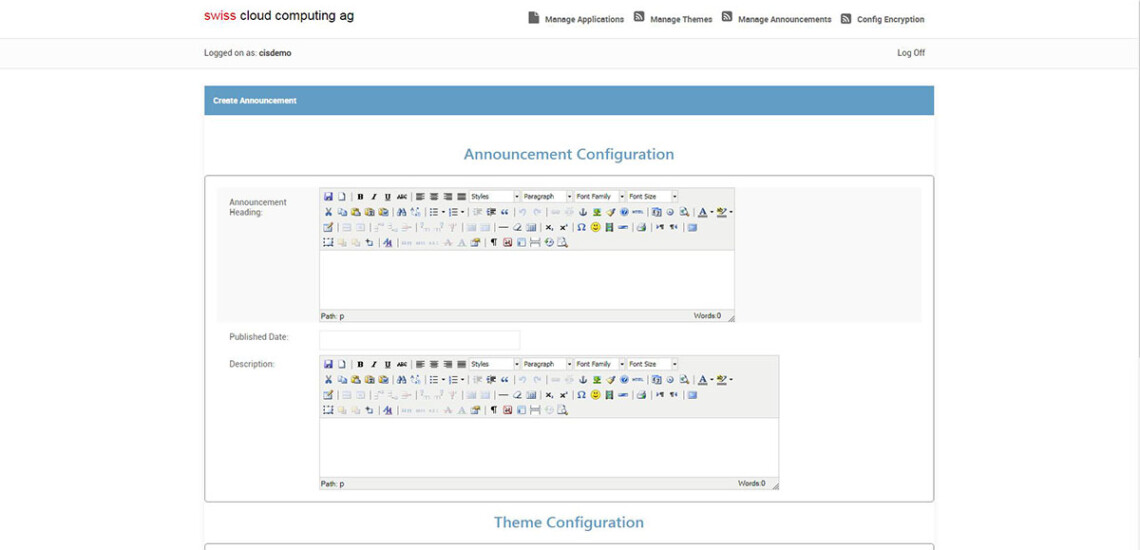
Task: Insert Omega special character in Description editor
Action: tap(581, 395)
